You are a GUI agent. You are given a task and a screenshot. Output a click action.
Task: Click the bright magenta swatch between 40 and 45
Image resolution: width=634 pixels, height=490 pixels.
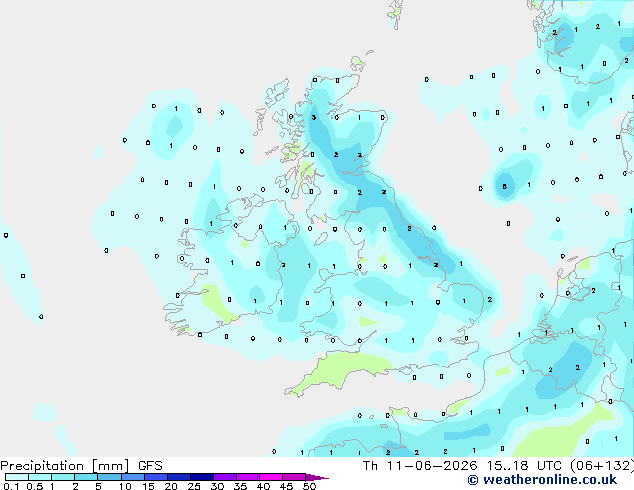(271, 477)
